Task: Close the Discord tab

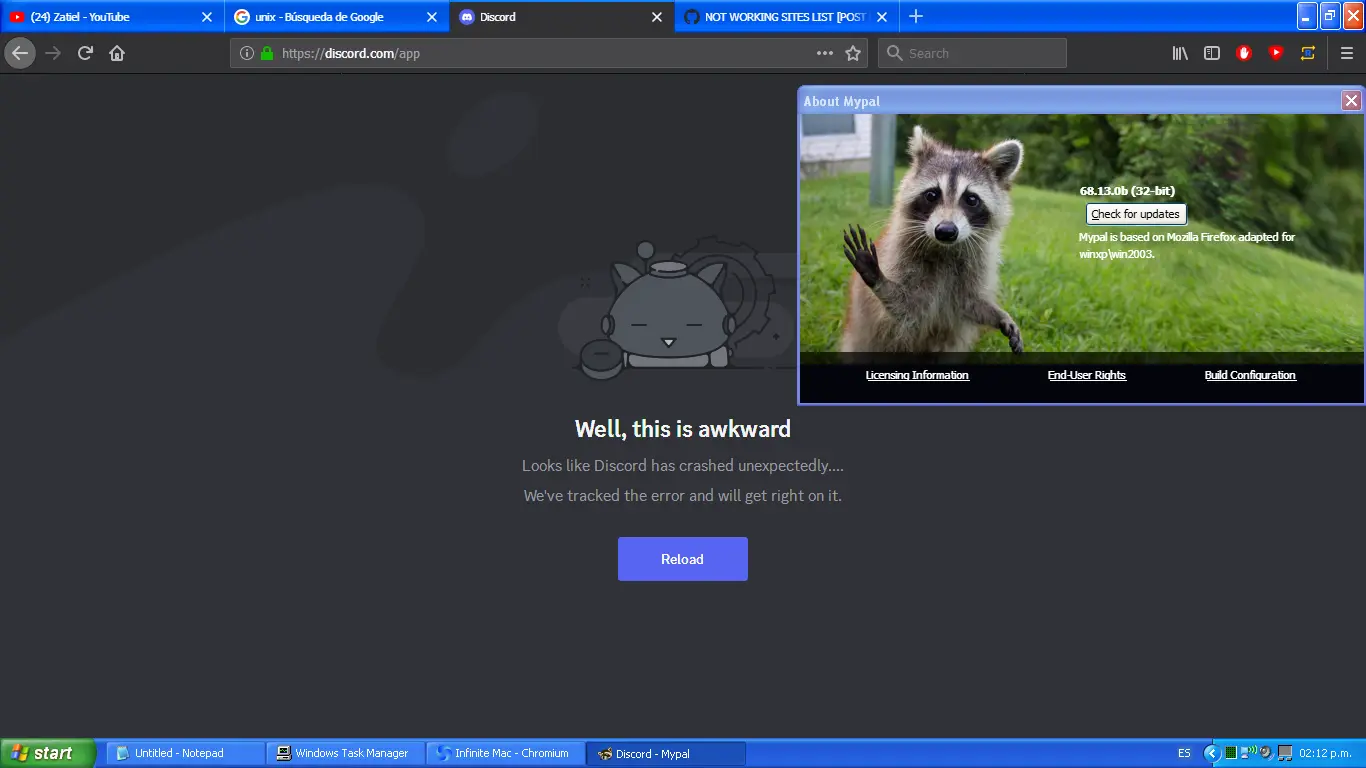Action: (x=657, y=17)
